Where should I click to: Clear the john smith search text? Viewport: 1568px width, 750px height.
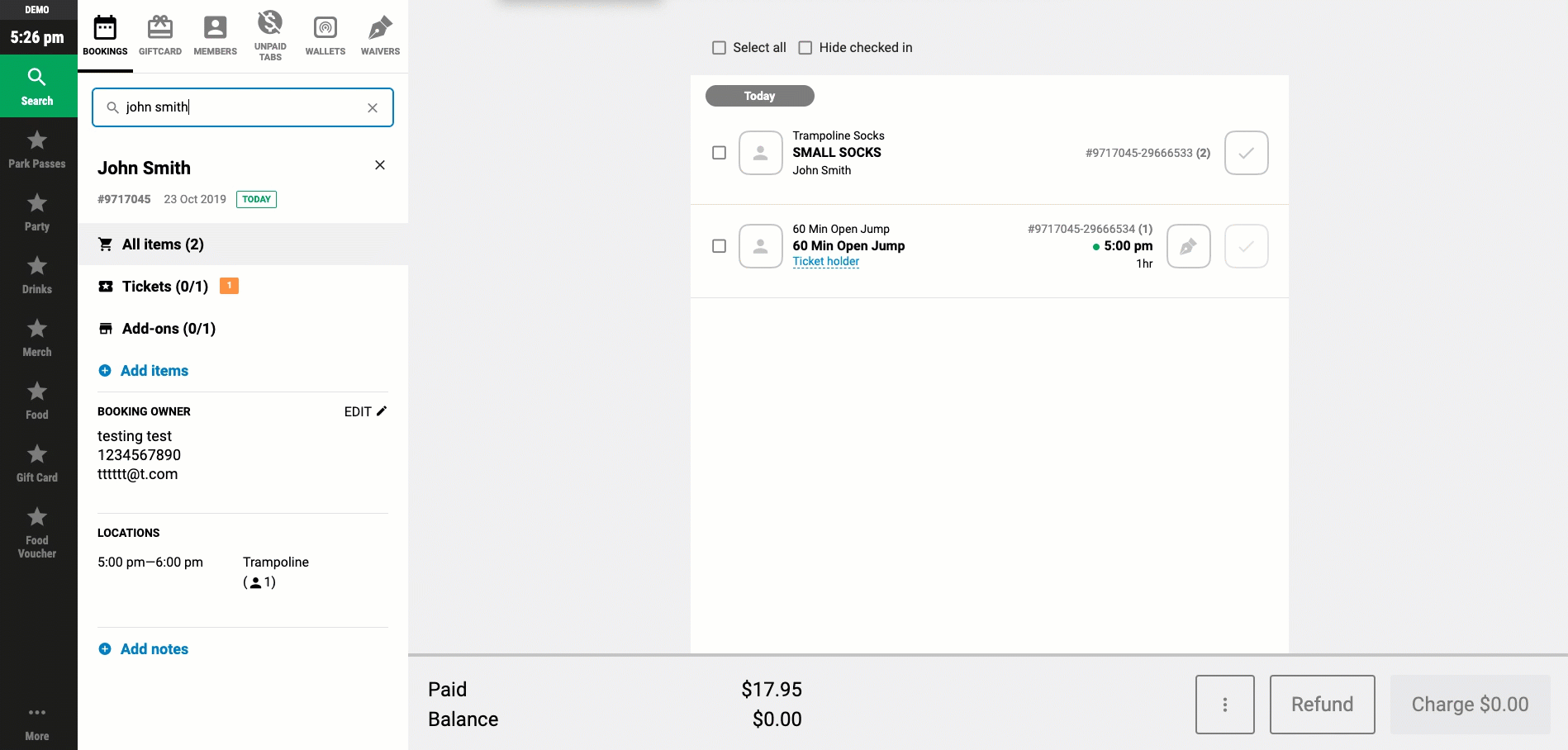point(373,107)
